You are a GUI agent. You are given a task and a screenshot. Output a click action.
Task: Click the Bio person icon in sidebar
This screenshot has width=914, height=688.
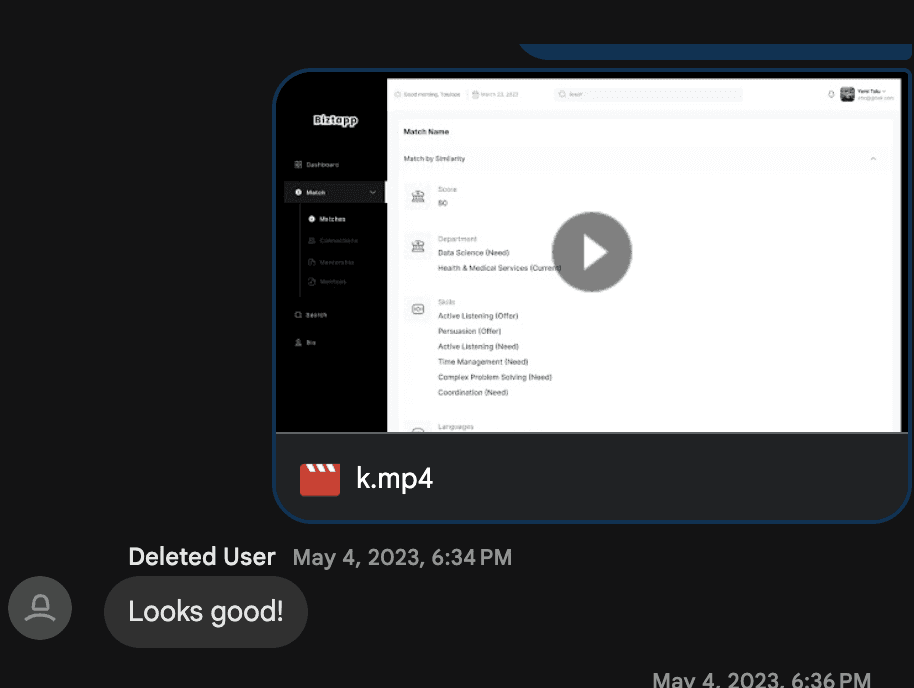click(x=298, y=342)
